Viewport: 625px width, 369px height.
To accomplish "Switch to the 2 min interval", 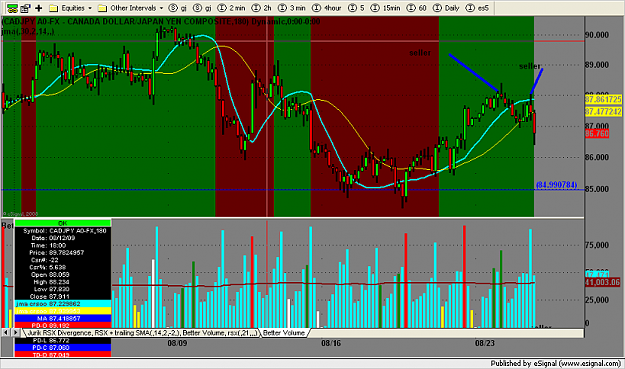I will point(232,8).
